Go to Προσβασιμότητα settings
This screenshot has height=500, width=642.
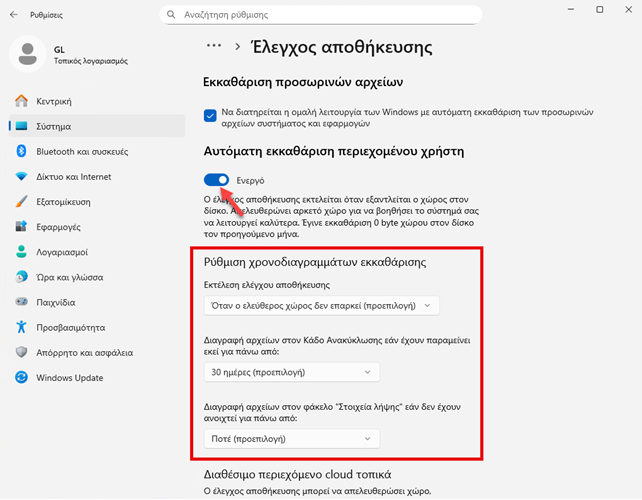click(x=97, y=328)
